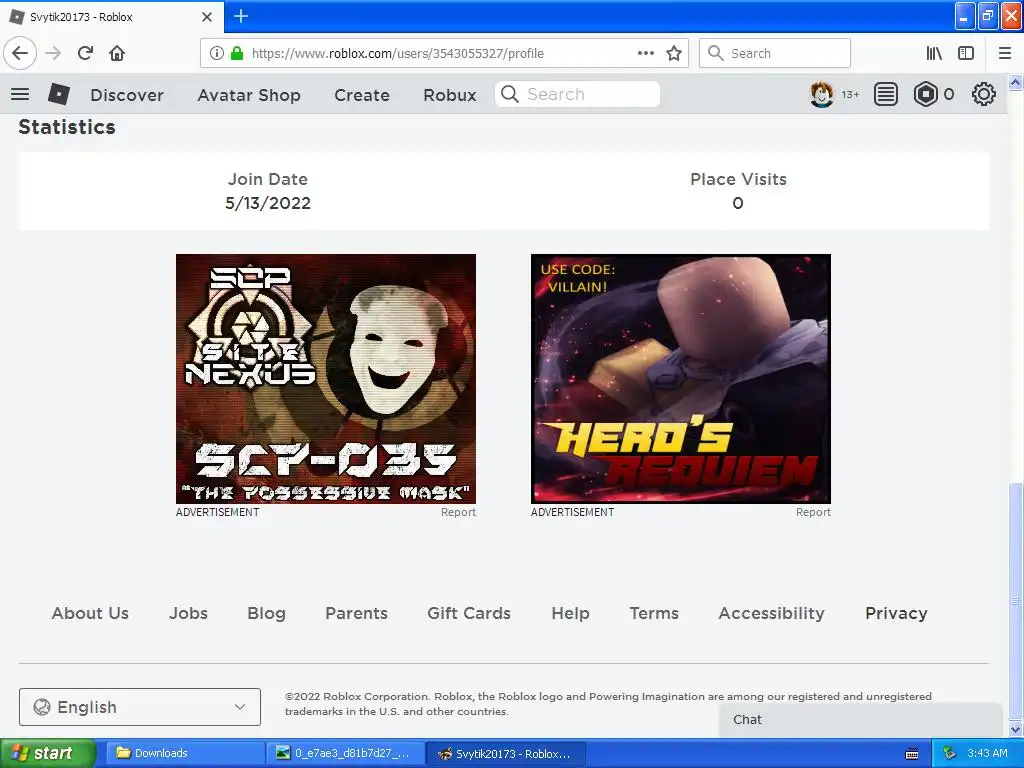Viewport: 1024px width, 768px height.
Task: Open the Help footer link
Action: click(570, 614)
